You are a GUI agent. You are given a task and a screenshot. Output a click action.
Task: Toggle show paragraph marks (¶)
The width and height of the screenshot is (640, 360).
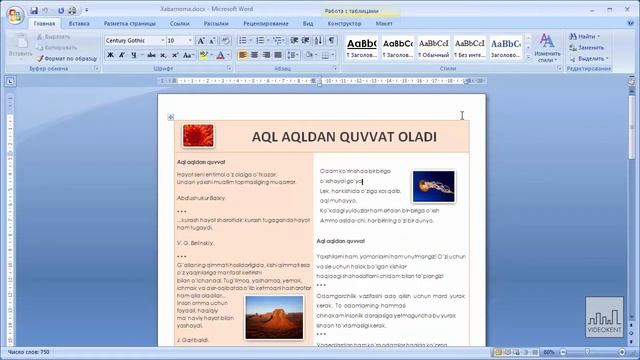(x=331, y=40)
